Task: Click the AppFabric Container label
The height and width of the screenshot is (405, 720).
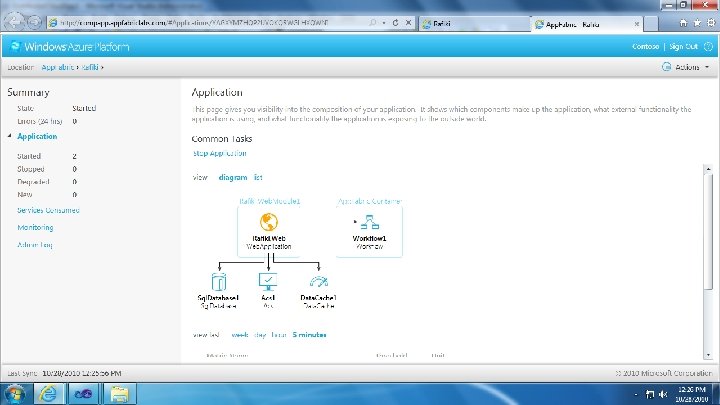Action: 370,201
